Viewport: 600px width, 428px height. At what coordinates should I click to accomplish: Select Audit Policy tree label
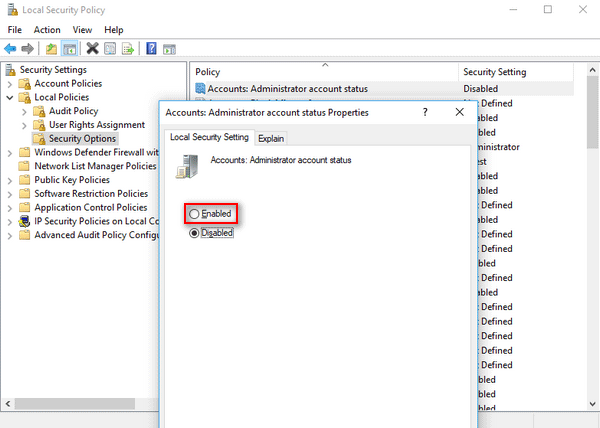[73, 111]
